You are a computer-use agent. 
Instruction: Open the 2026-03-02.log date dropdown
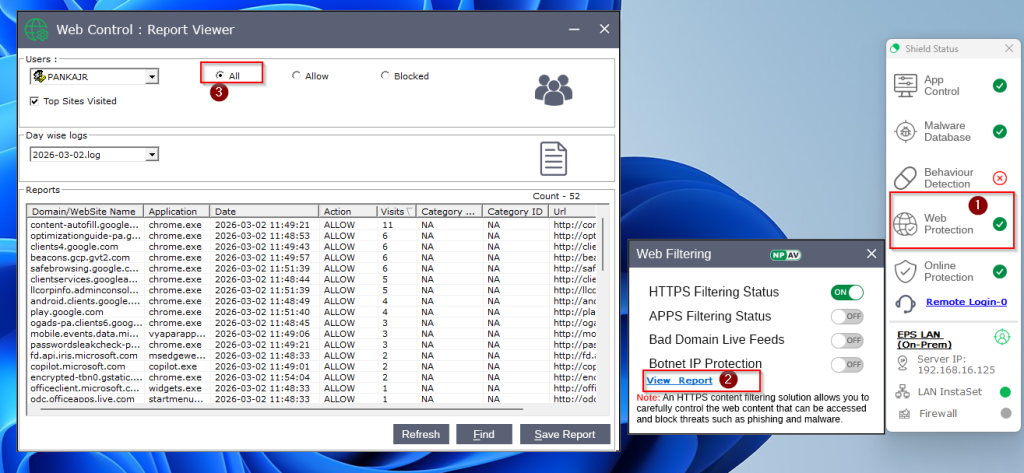pos(152,155)
